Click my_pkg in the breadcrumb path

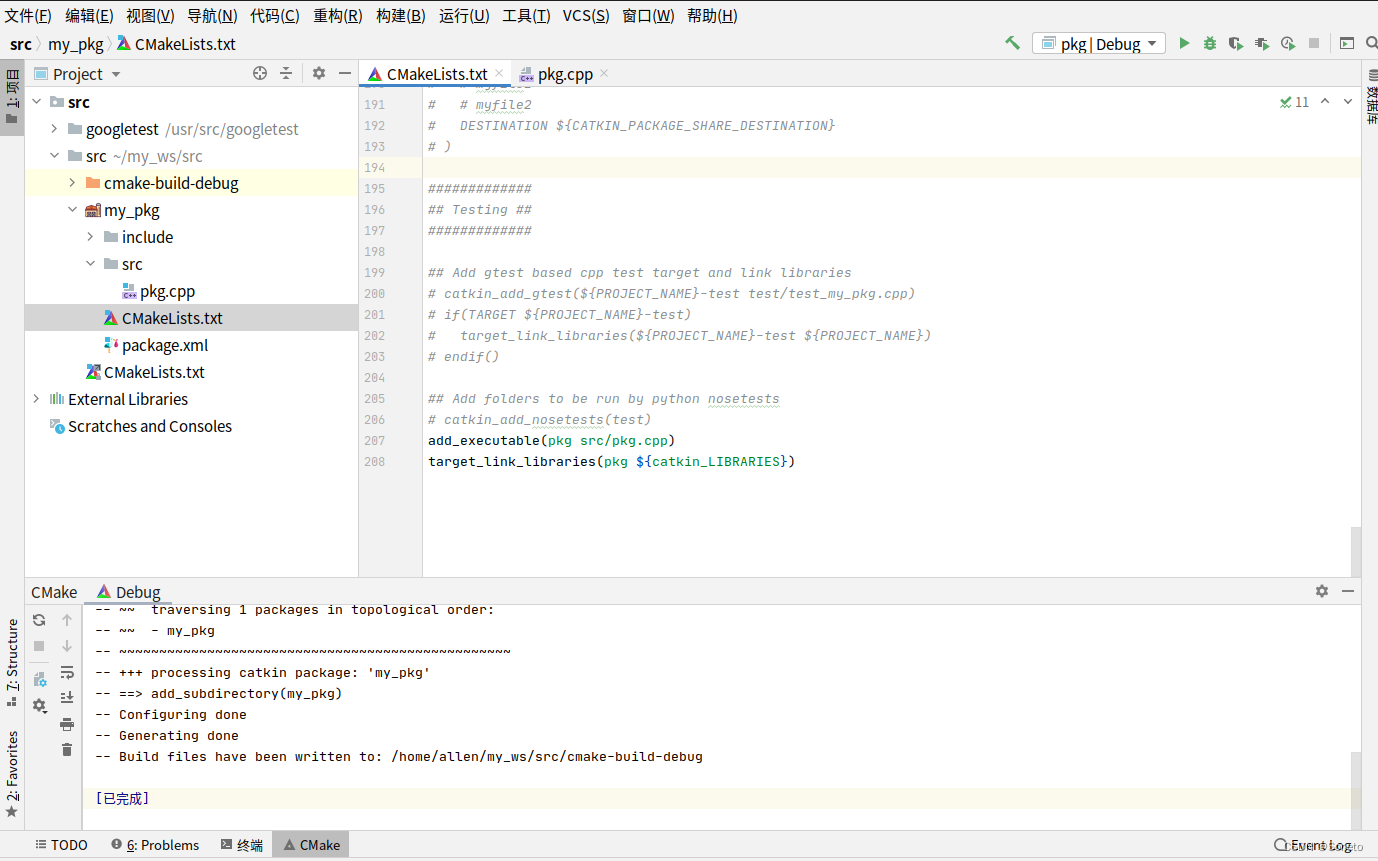pyautogui.click(x=76, y=44)
